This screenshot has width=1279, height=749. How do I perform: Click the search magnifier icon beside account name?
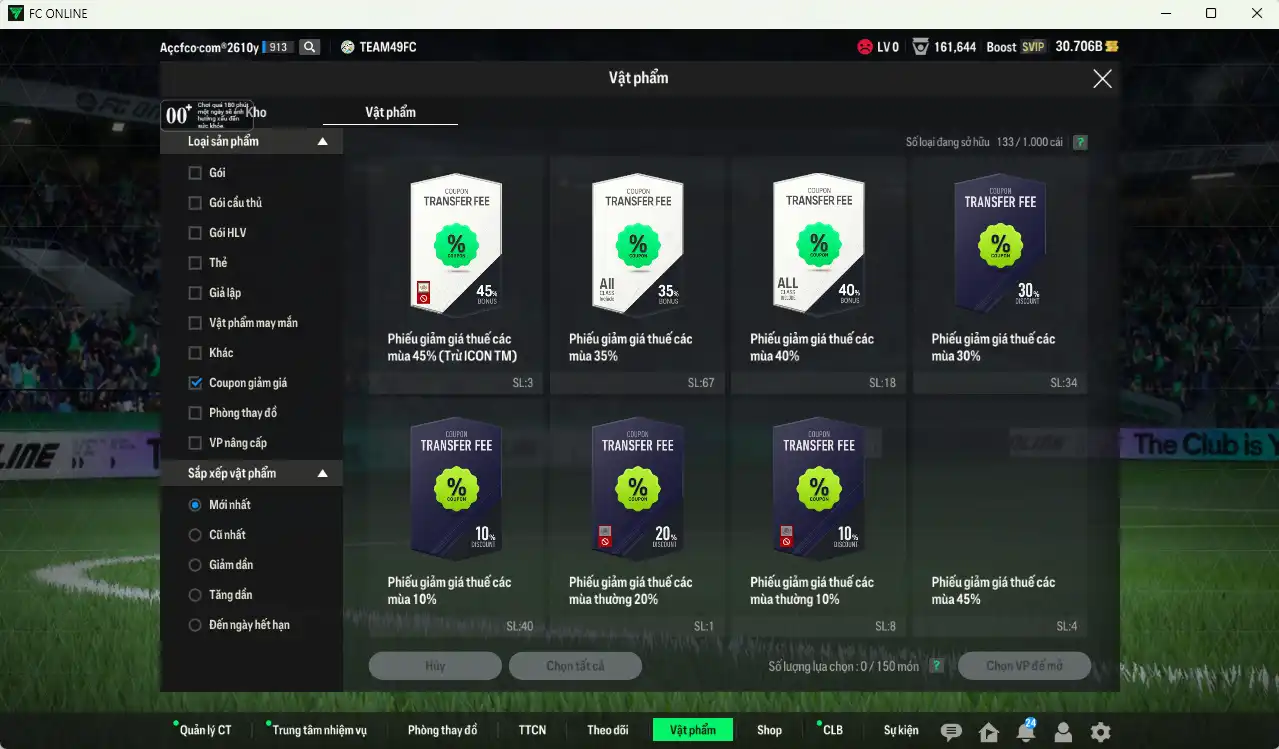[x=309, y=47]
